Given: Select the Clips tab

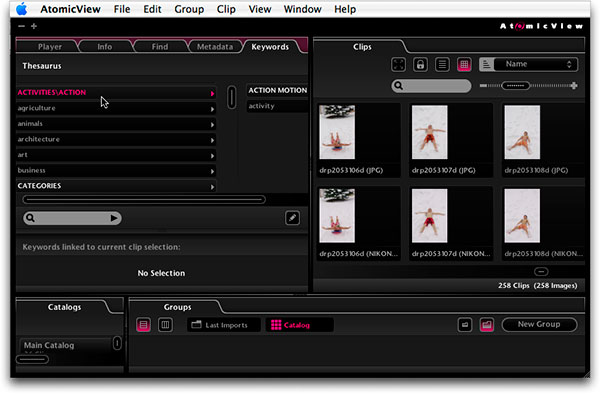Looking at the screenshot, I should 362,47.
